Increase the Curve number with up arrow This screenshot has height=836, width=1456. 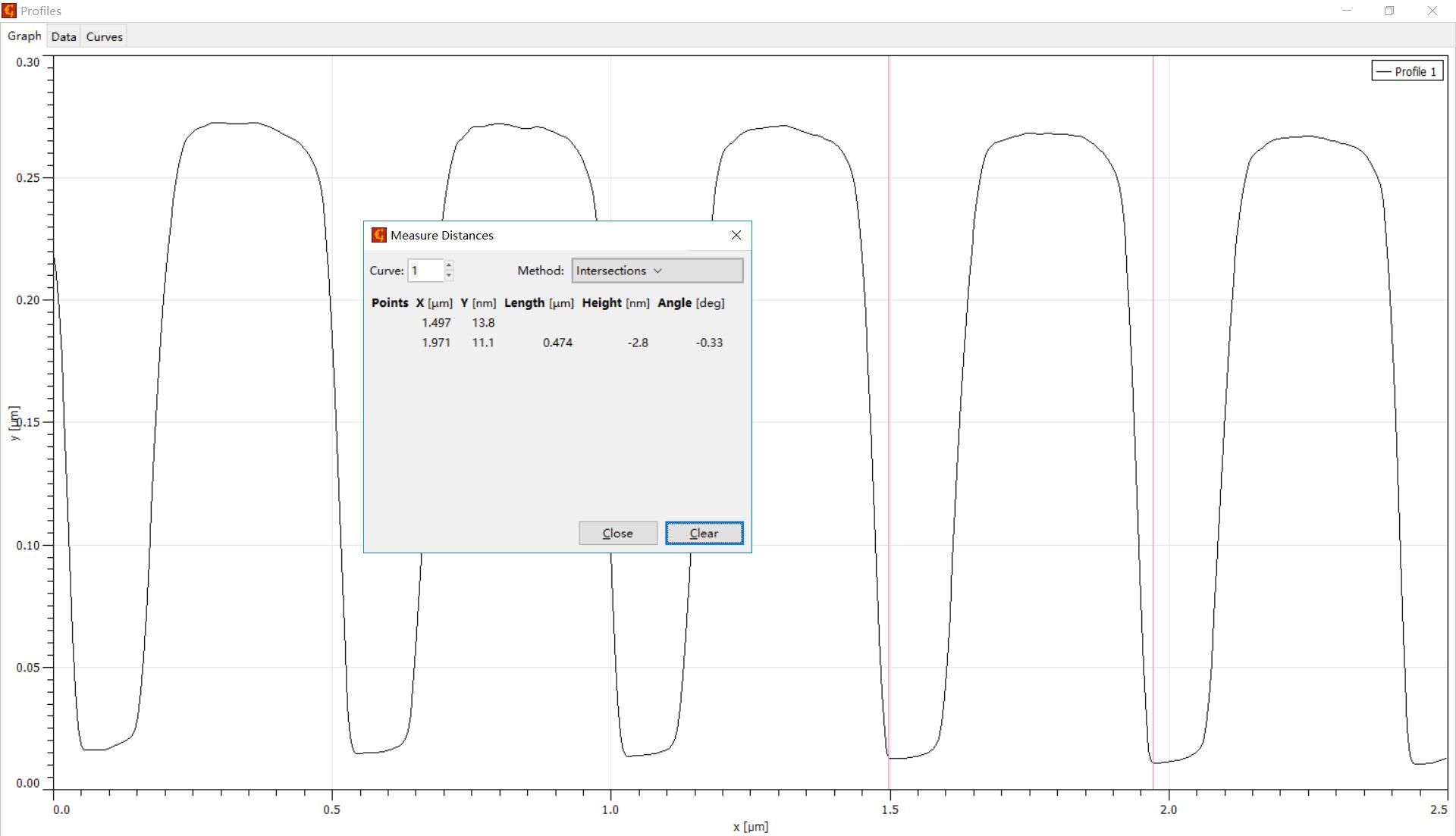point(449,265)
